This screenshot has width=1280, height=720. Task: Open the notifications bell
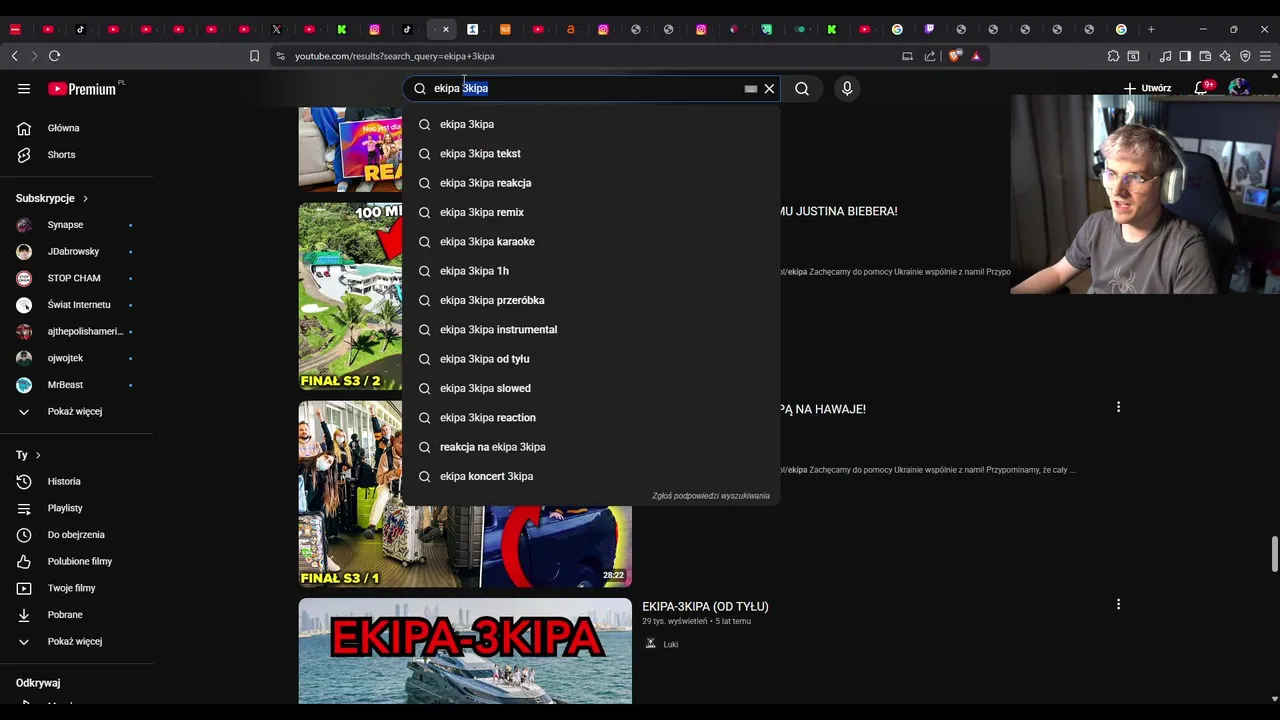[1202, 88]
